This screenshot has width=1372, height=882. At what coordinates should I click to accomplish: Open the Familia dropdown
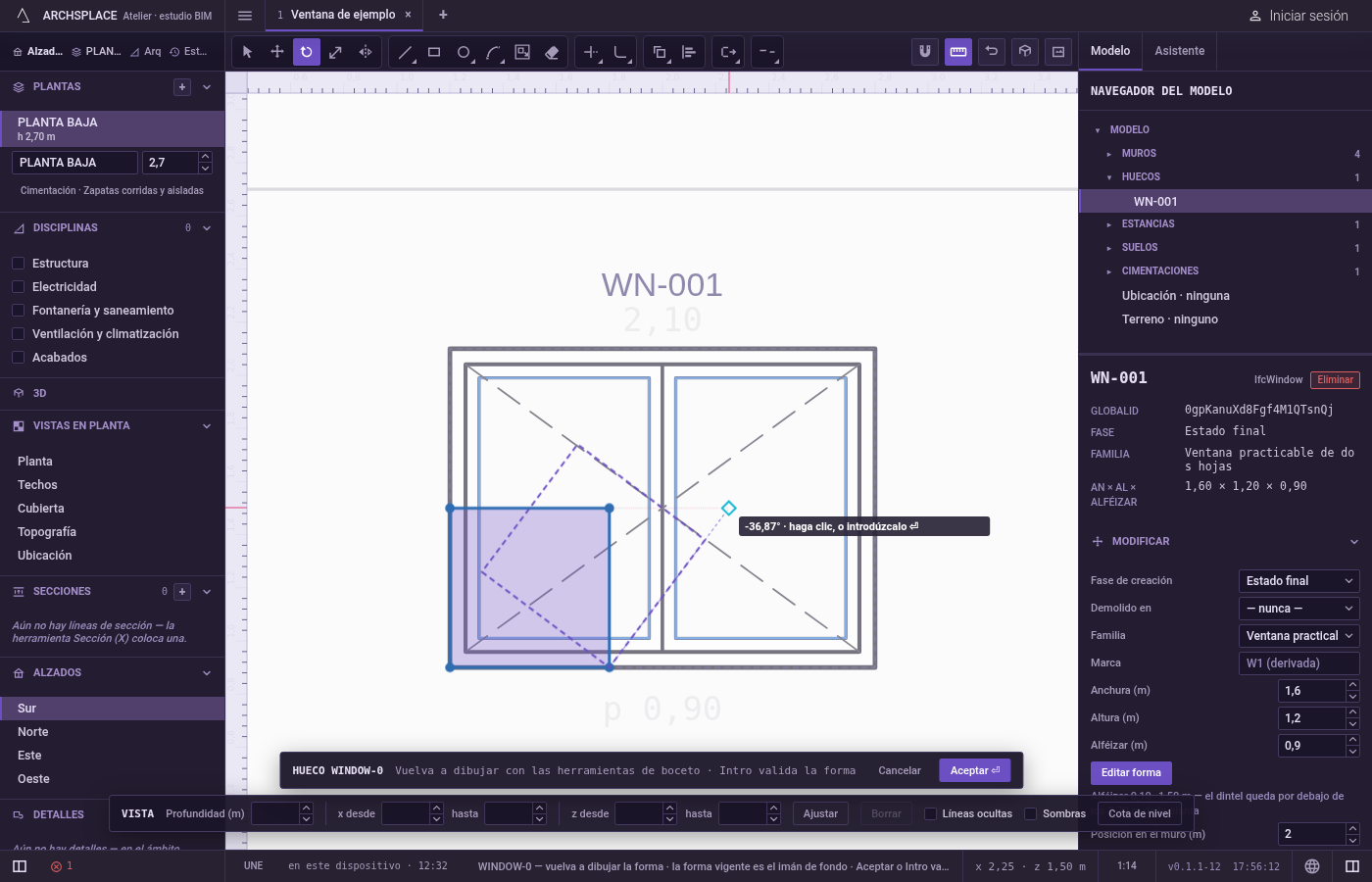click(x=1298, y=636)
